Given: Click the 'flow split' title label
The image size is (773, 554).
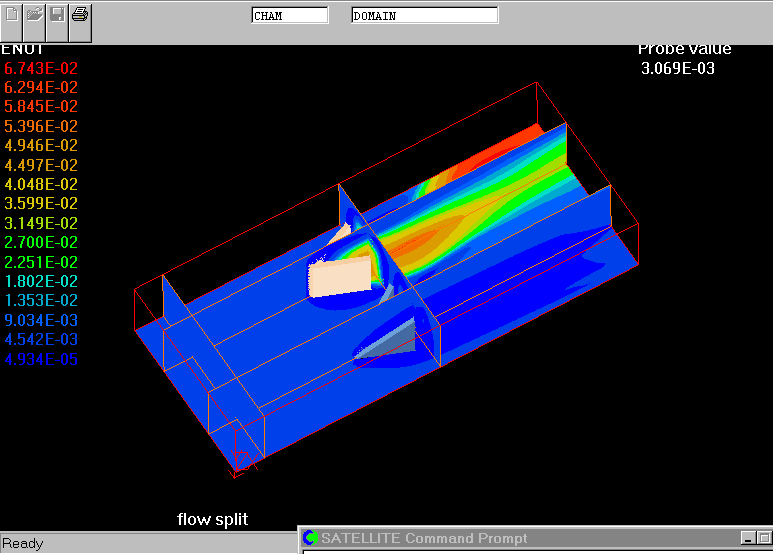Looking at the screenshot, I should [x=212, y=519].
